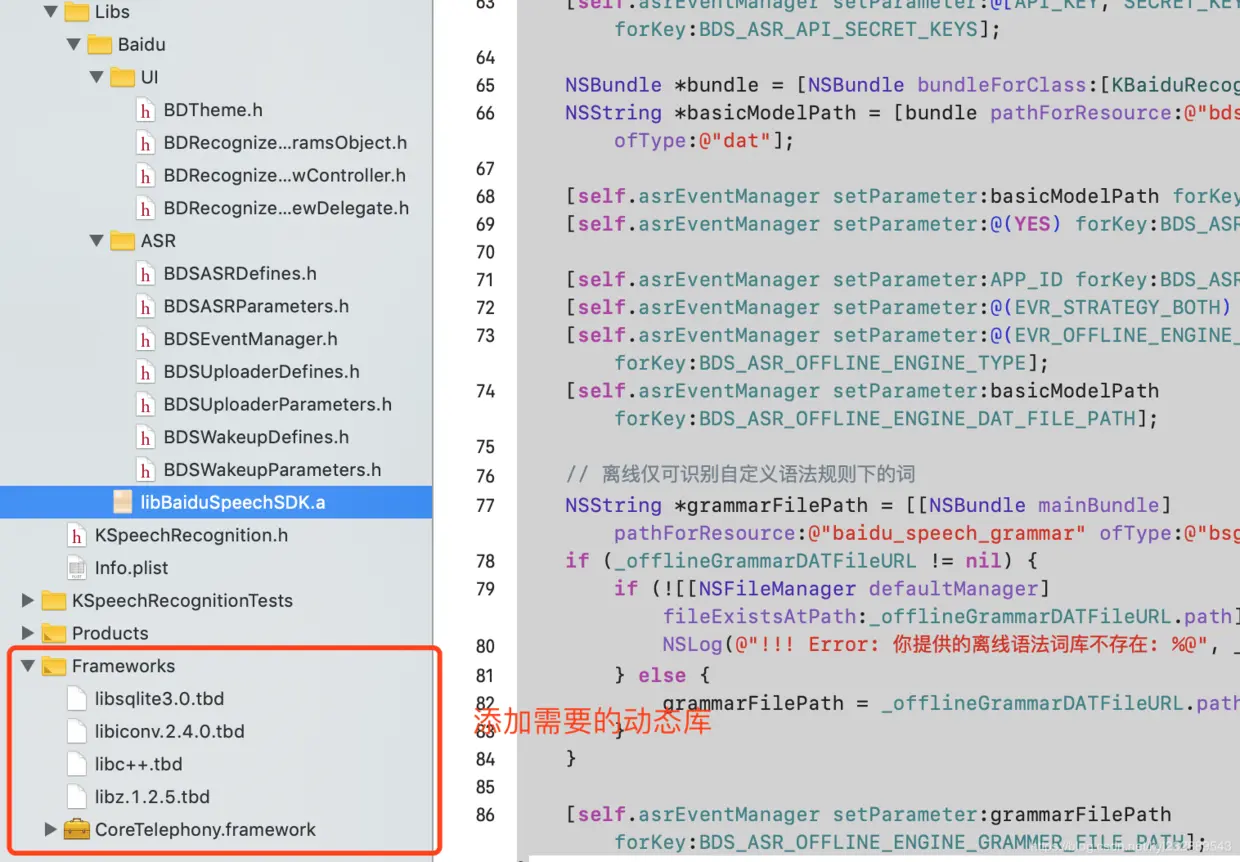Click header icon of BDSASRDefines.h
This screenshot has width=1240, height=862.
click(146, 274)
